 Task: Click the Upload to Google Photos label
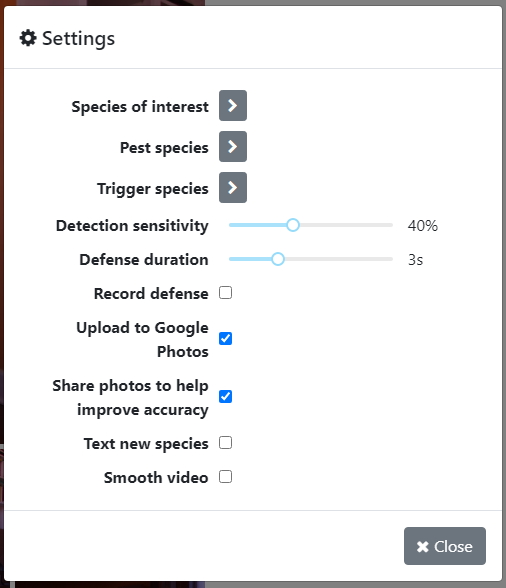[143, 339]
